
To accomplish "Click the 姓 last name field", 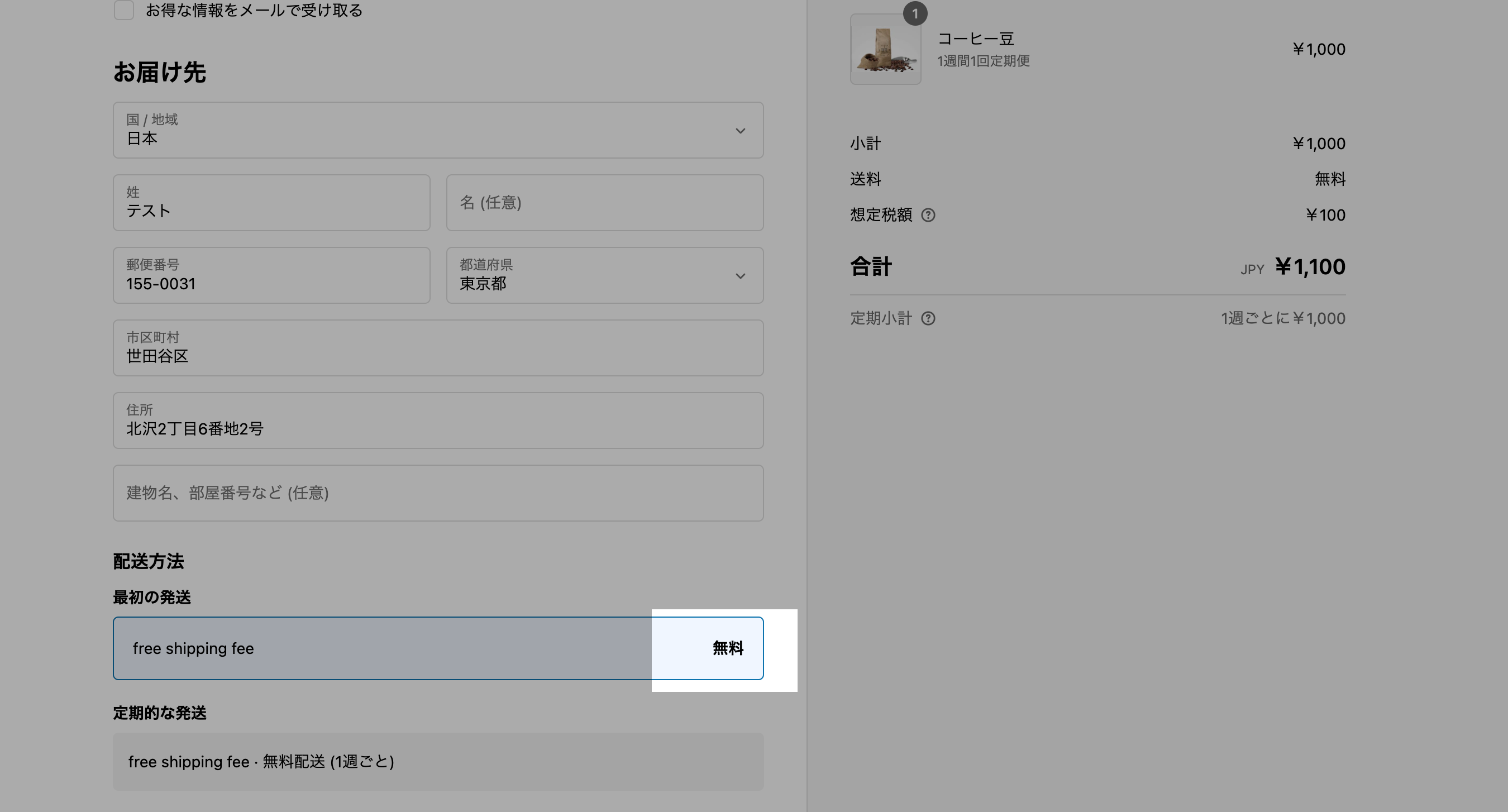I will pyautogui.click(x=271, y=203).
